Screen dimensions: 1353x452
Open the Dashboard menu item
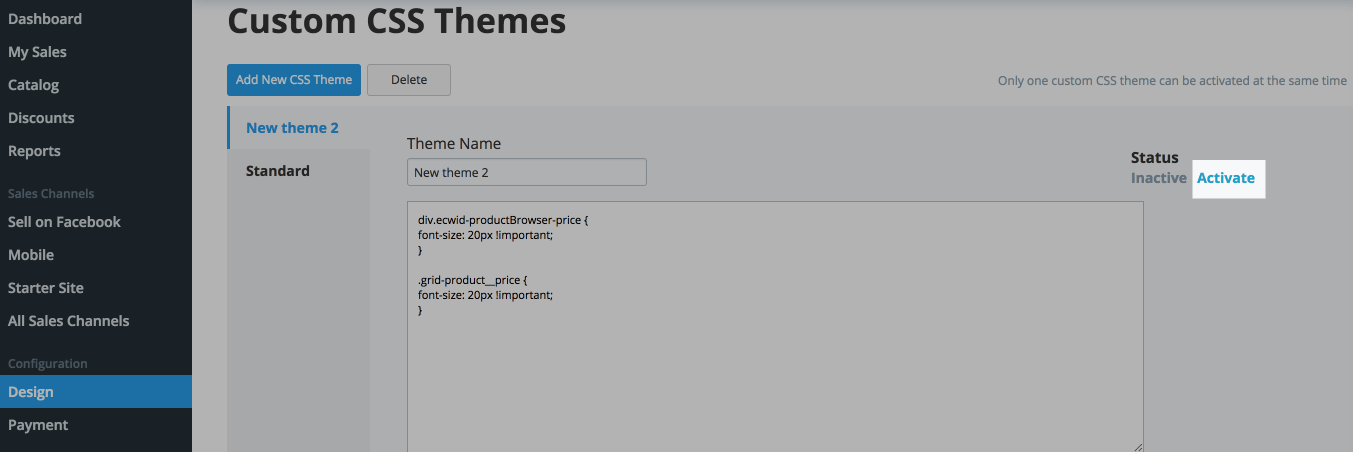coord(45,19)
